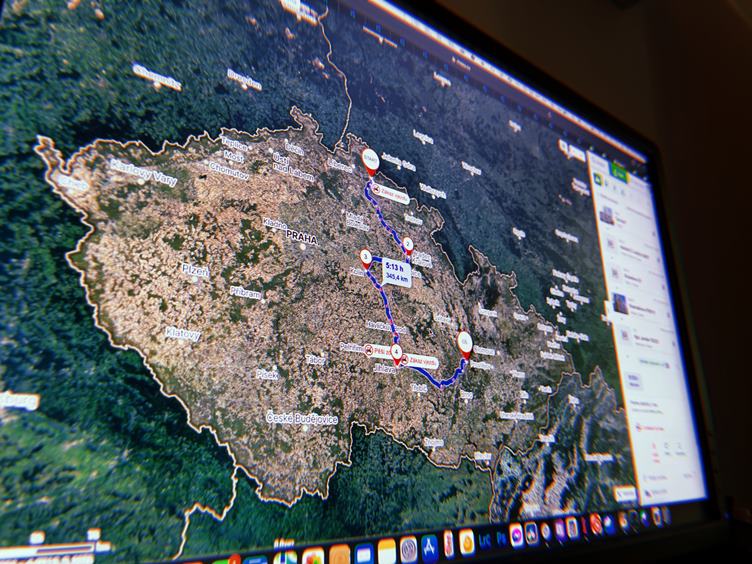752x564 pixels.
Task: Click the Písek city label
Action: [x=267, y=375]
